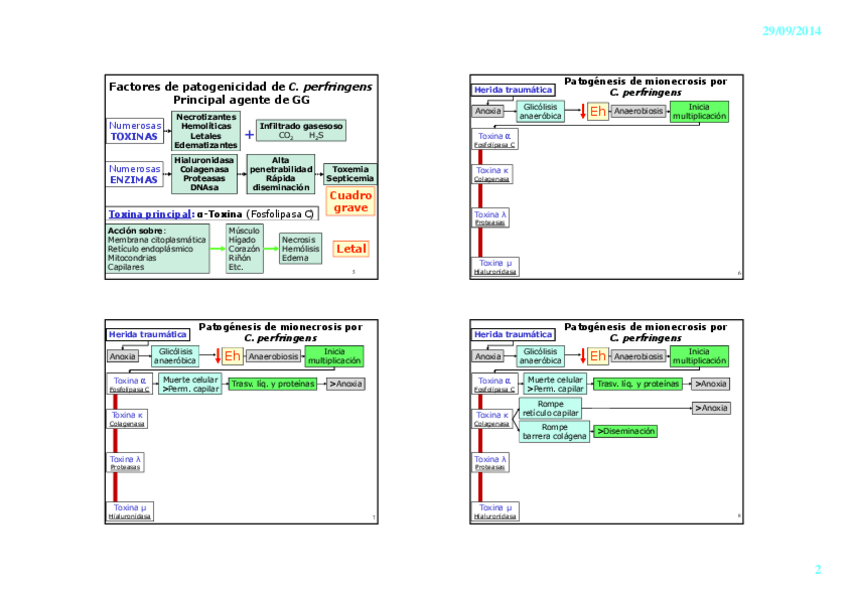Screen dimensions: 848x599
Task: Click the Toxemia Septicemia box
Action: 350,174
